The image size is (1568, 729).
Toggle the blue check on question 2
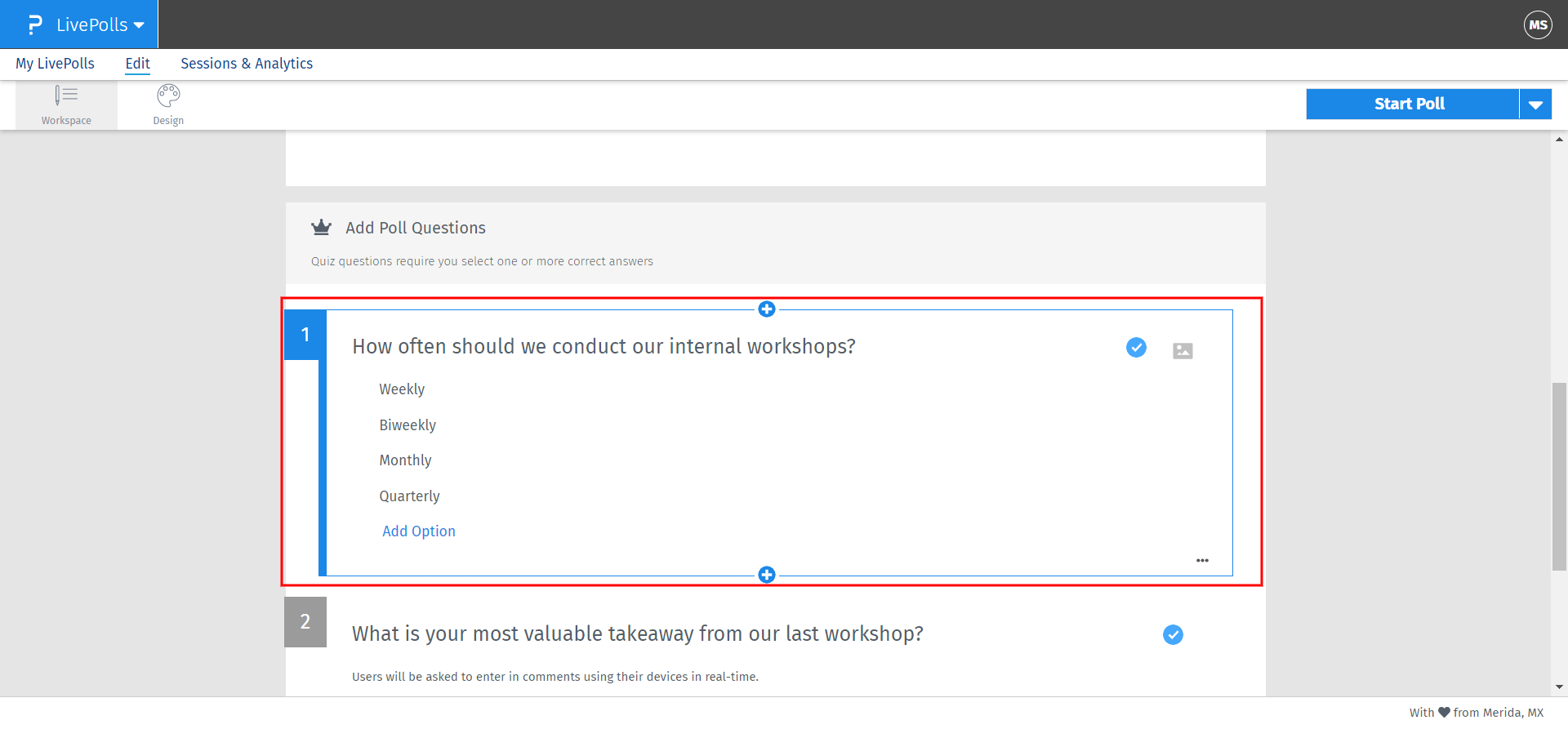click(1173, 635)
